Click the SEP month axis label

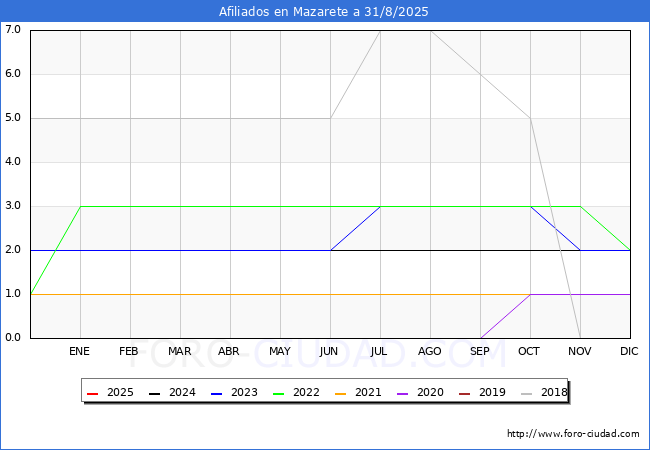(480, 351)
